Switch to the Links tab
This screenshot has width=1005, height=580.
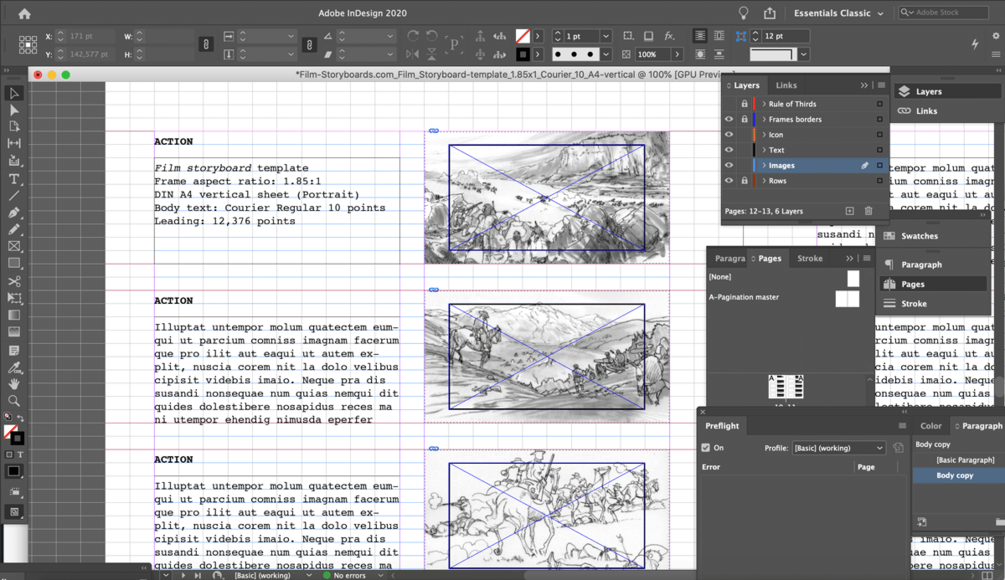point(786,85)
